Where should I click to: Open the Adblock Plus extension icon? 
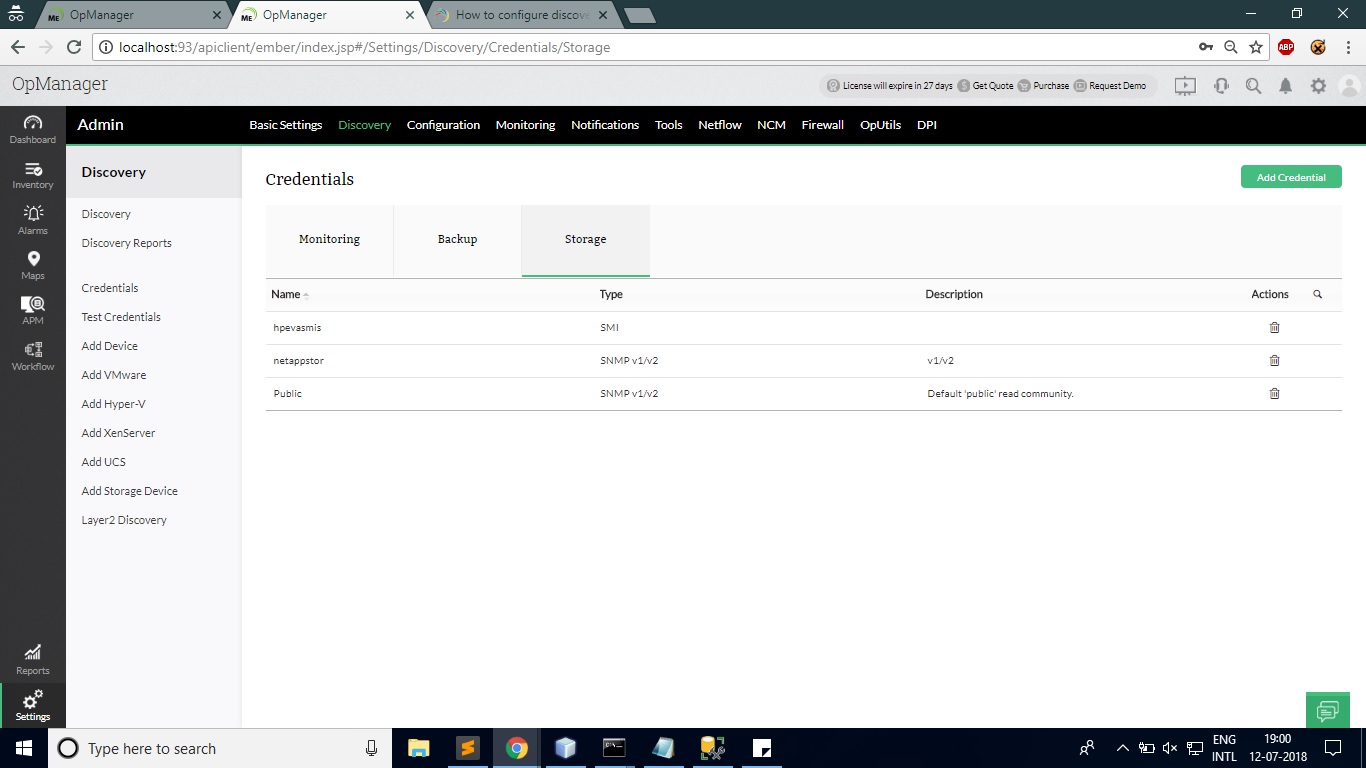pos(1286,47)
